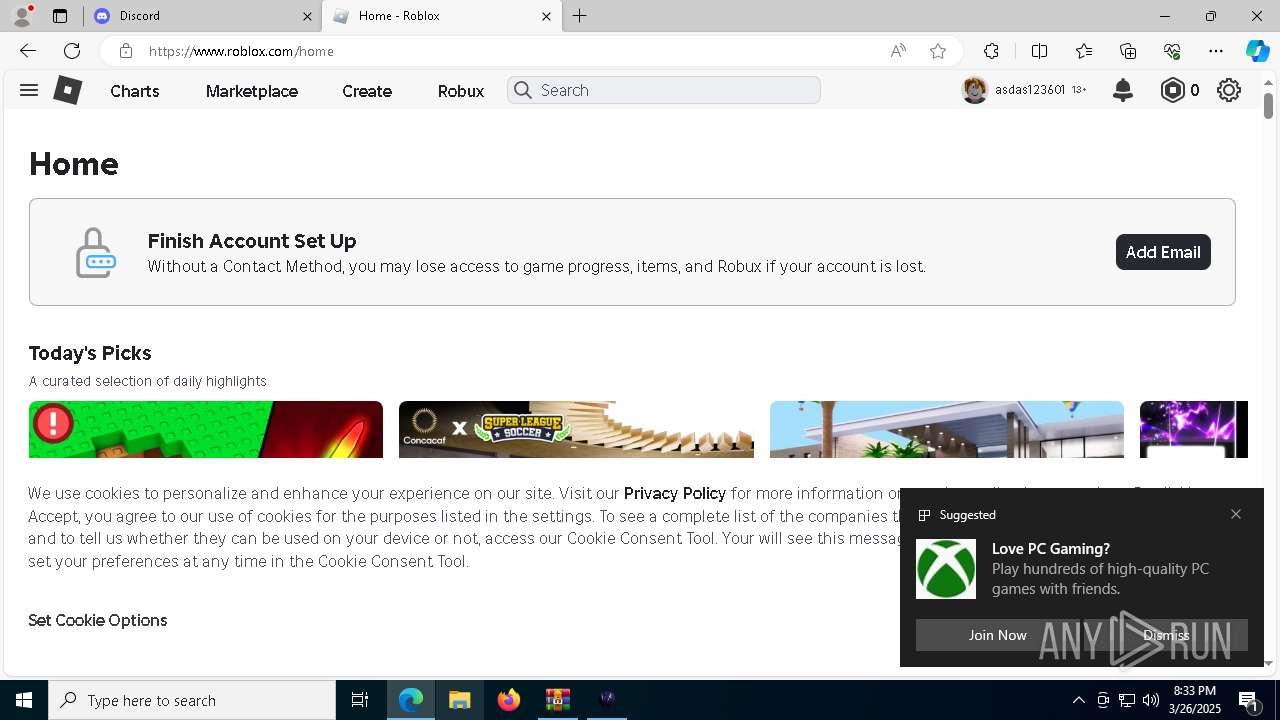Open File Explorer from the taskbar
Screen dimensions: 1280x720
pyautogui.click(x=460, y=700)
